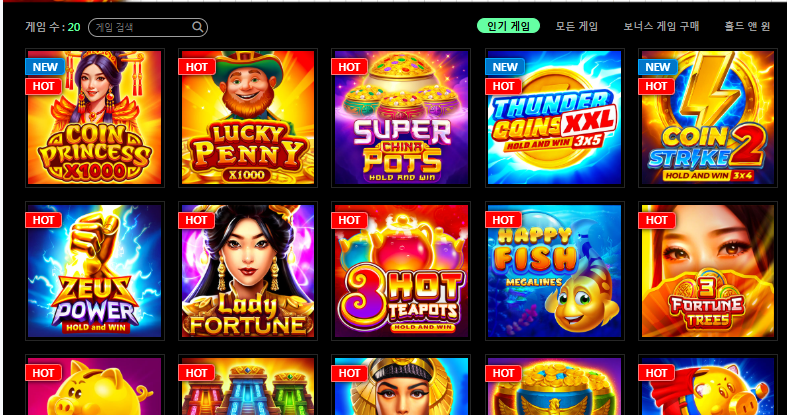Open Happy Fish Megalines game
The image size is (787, 415).
[x=555, y=271]
